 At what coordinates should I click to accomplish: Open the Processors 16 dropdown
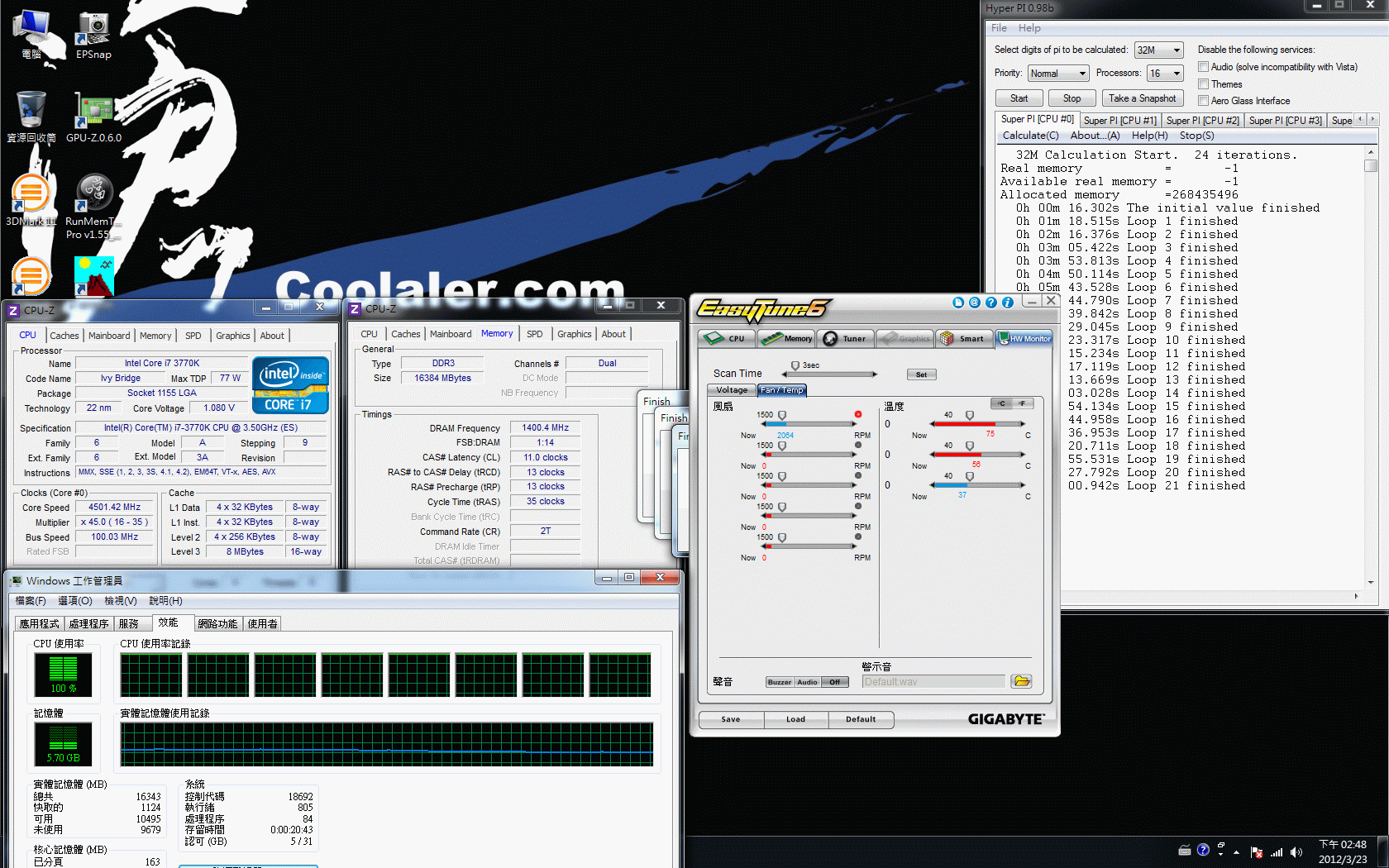click(x=1166, y=74)
